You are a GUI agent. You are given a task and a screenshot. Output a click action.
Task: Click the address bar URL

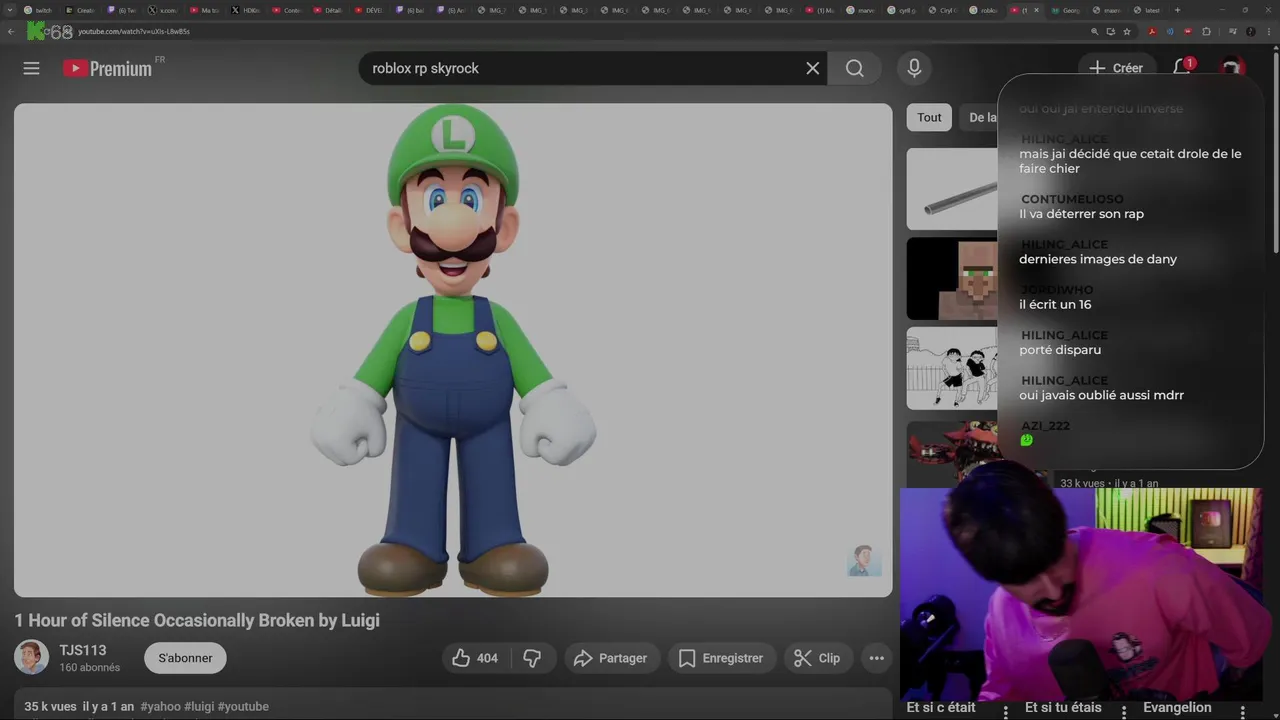coord(134,31)
